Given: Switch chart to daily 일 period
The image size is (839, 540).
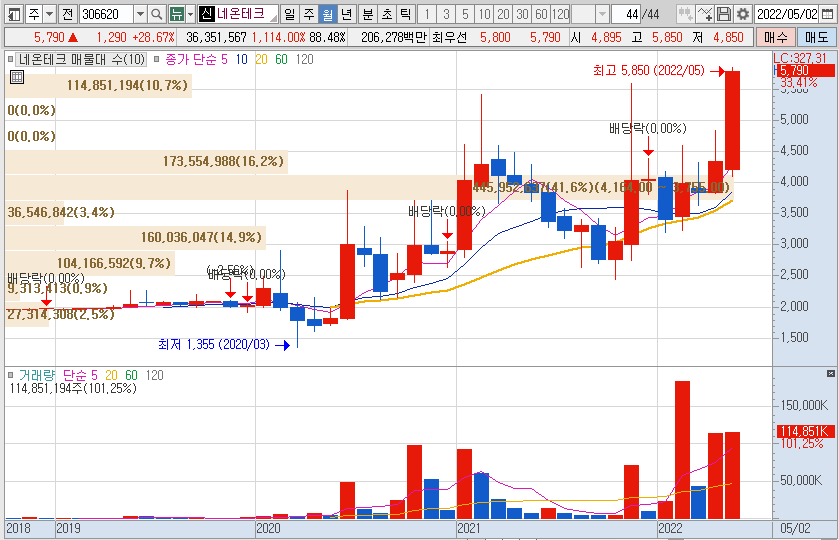Looking at the screenshot, I should point(289,14).
